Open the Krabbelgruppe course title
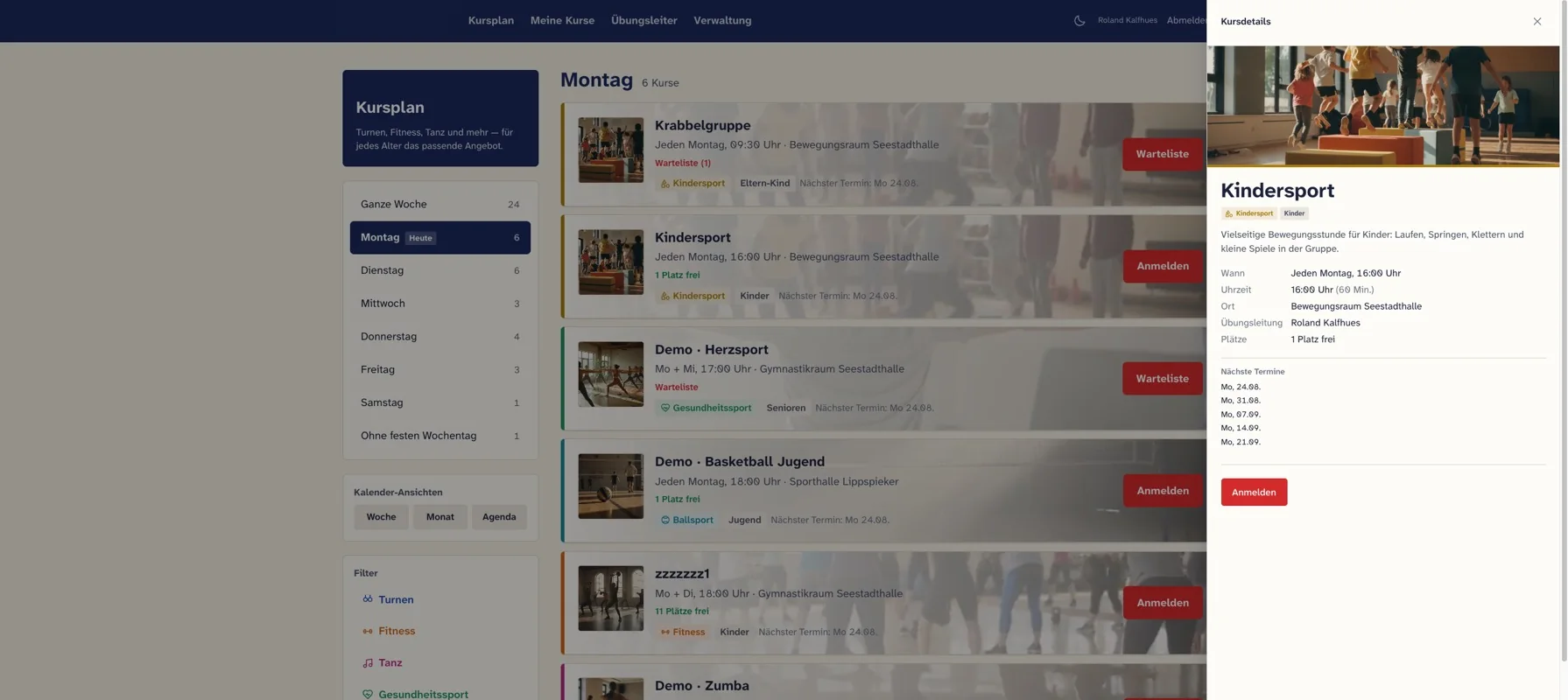This screenshot has width=1568, height=700. tap(702, 126)
